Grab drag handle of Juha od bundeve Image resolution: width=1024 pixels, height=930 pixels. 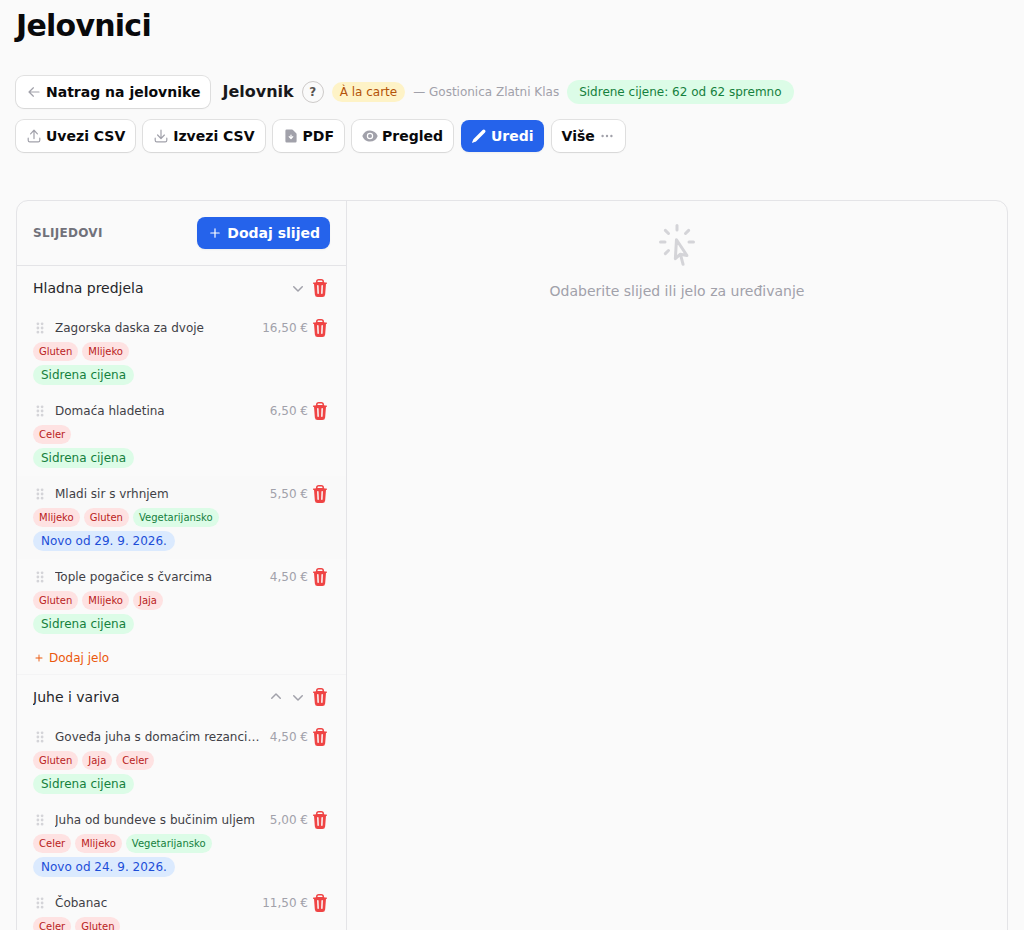40,820
